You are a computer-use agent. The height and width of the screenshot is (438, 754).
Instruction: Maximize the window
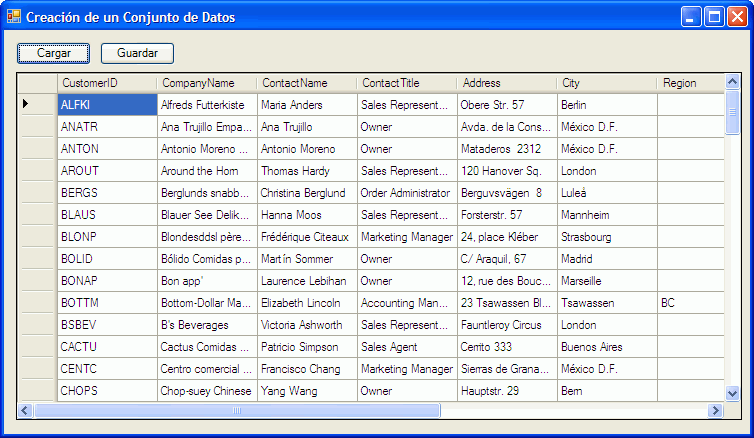coord(715,17)
